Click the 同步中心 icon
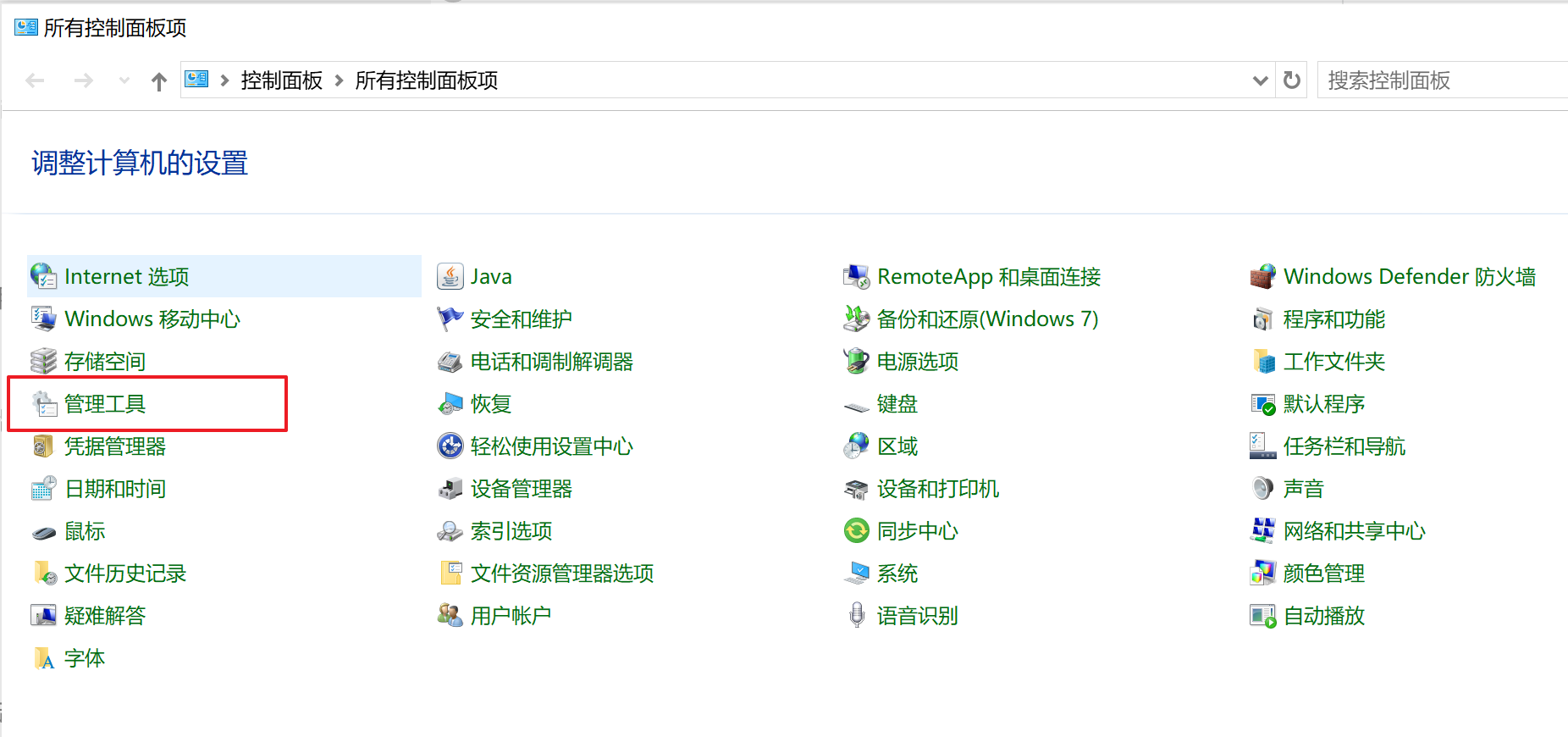 point(856,531)
